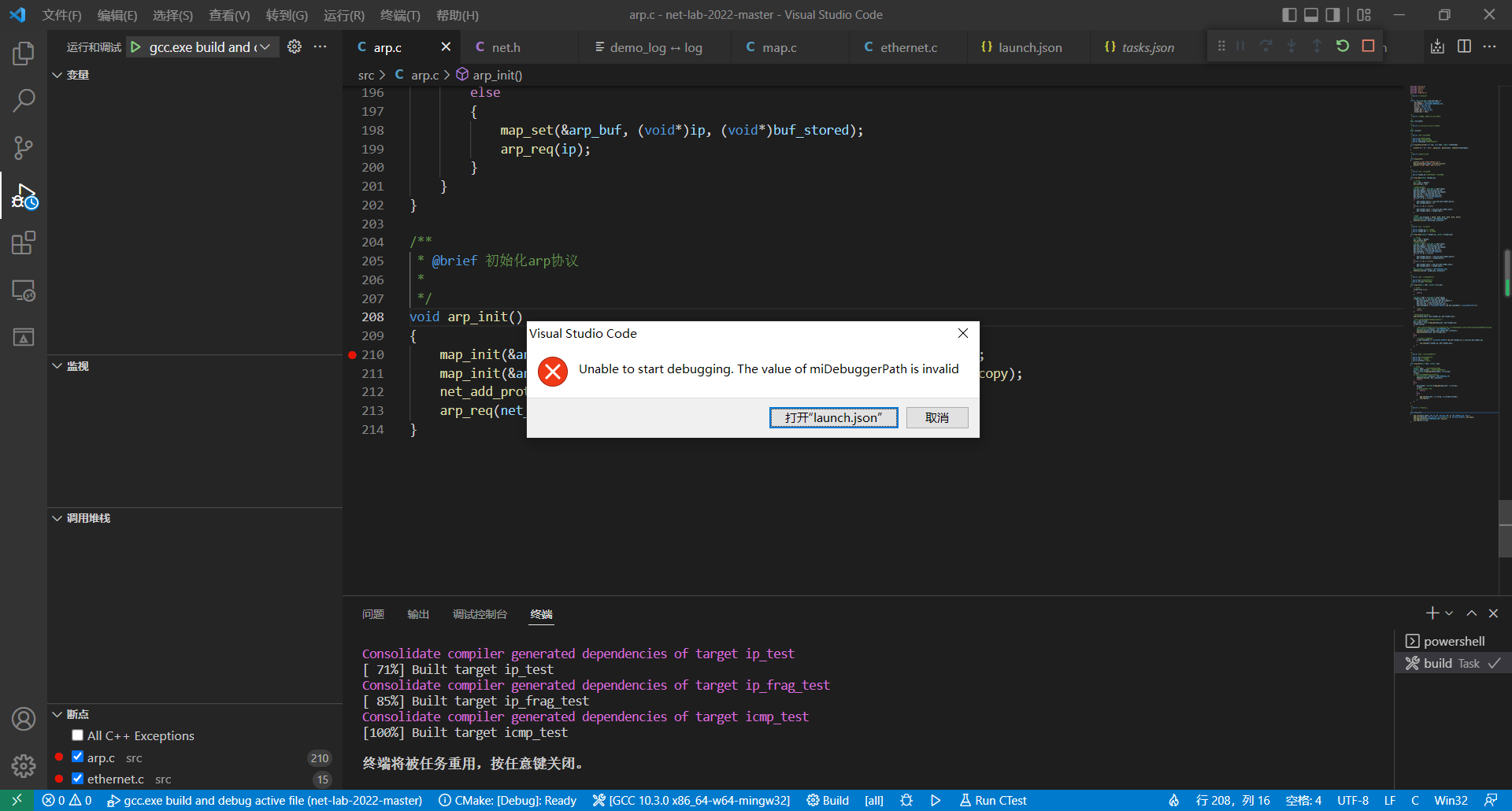Toggle arp.c breakpoint checkbox
The width and height of the screenshot is (1512, 811).
pos(77,757)
